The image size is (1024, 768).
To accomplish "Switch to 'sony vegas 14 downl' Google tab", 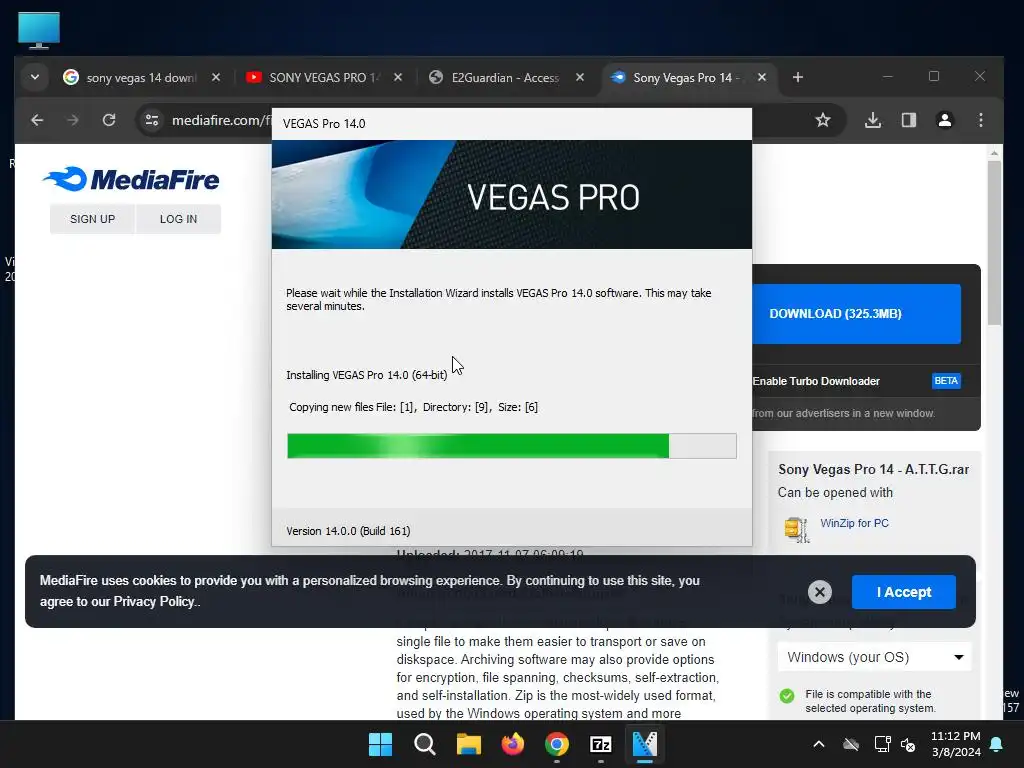I will [x=140, y=78].
